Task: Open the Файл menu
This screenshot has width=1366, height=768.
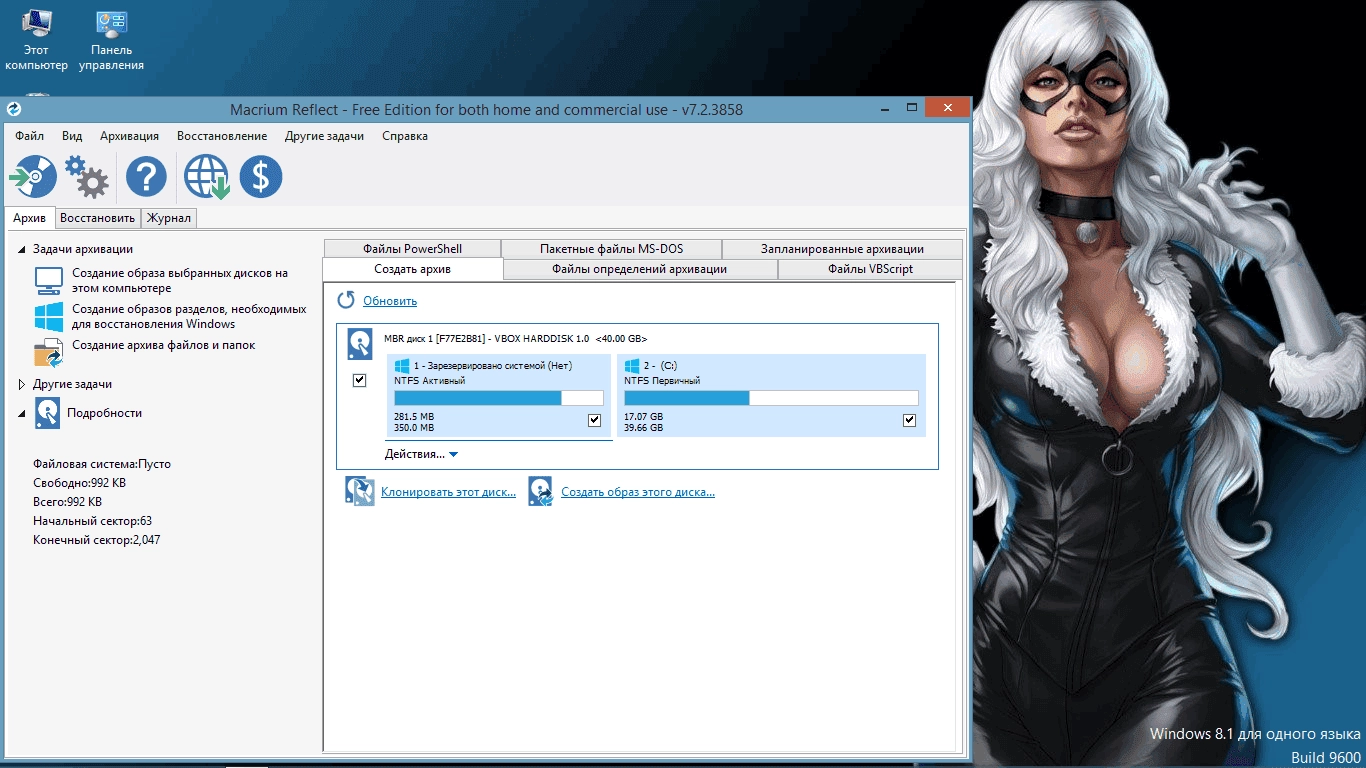Action: pos(30,136)
